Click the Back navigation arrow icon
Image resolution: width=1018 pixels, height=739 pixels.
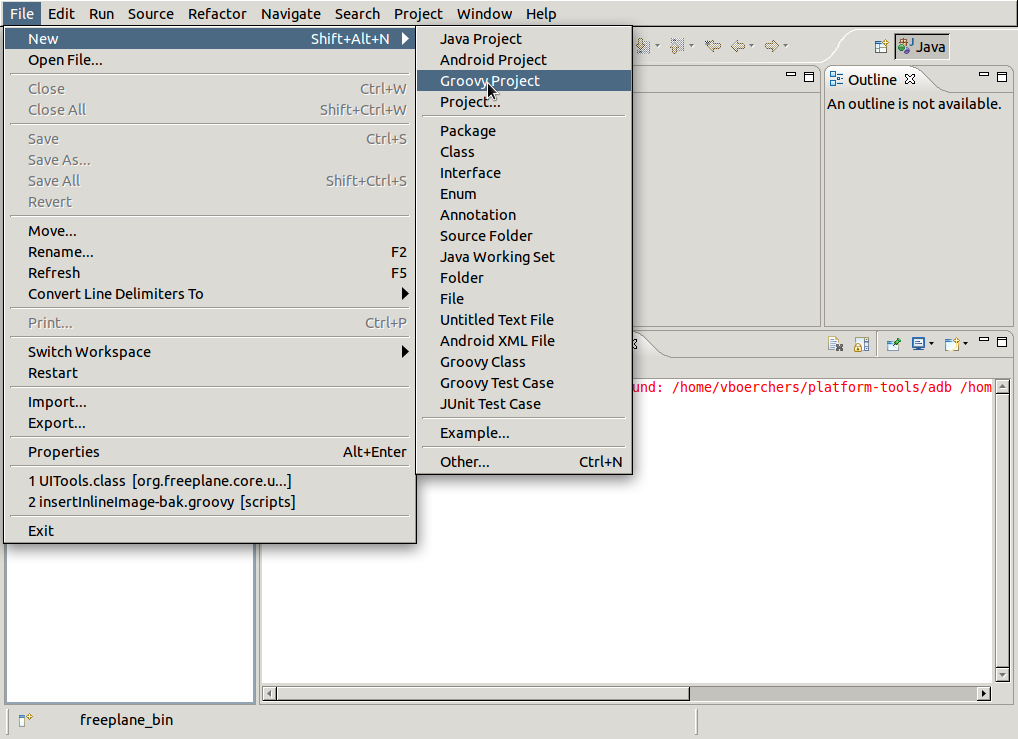point(737,46)
